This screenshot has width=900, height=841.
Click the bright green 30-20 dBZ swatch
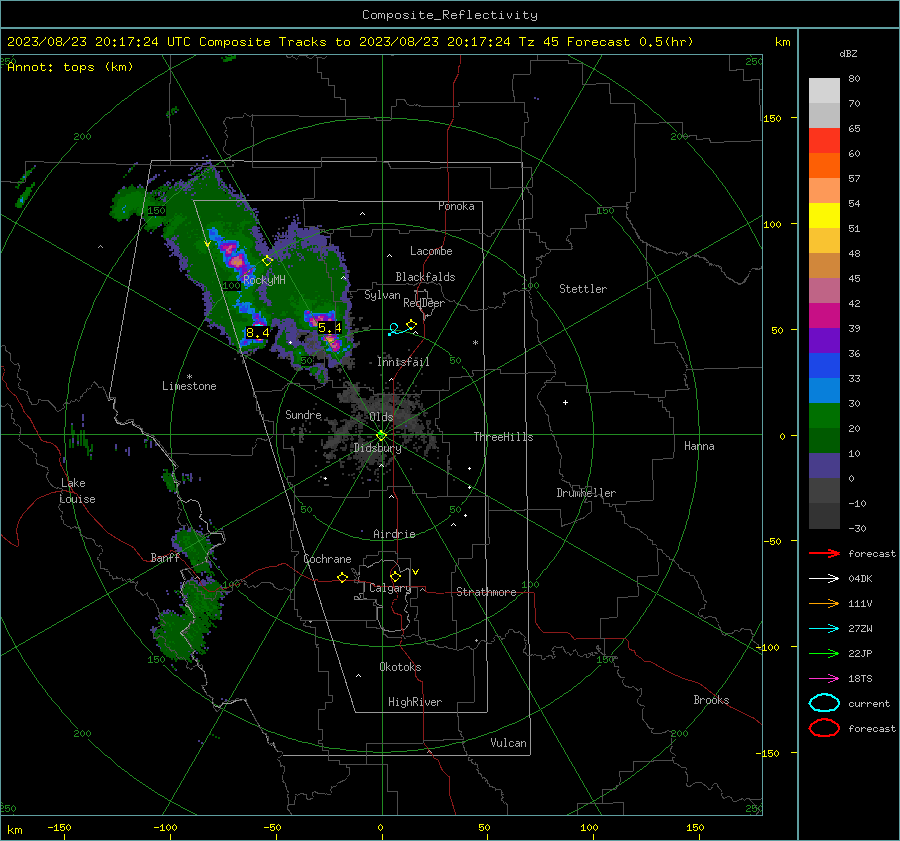click(x=824, y=416)
